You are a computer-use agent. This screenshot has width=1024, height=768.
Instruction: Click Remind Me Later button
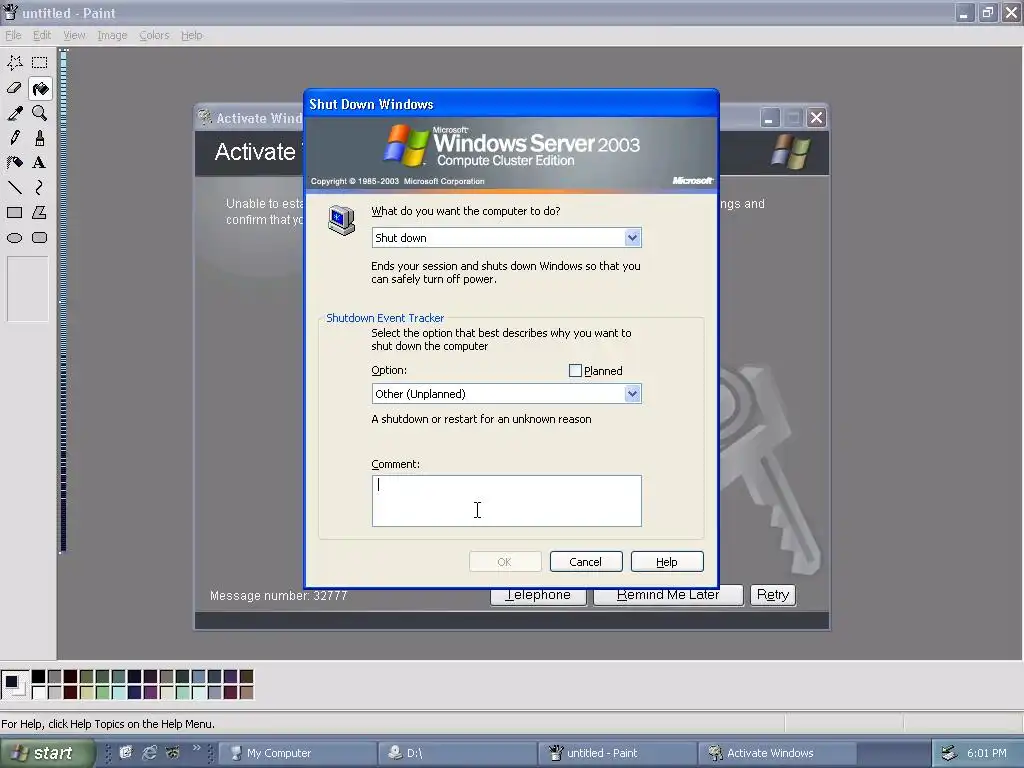tap(668, 597)
